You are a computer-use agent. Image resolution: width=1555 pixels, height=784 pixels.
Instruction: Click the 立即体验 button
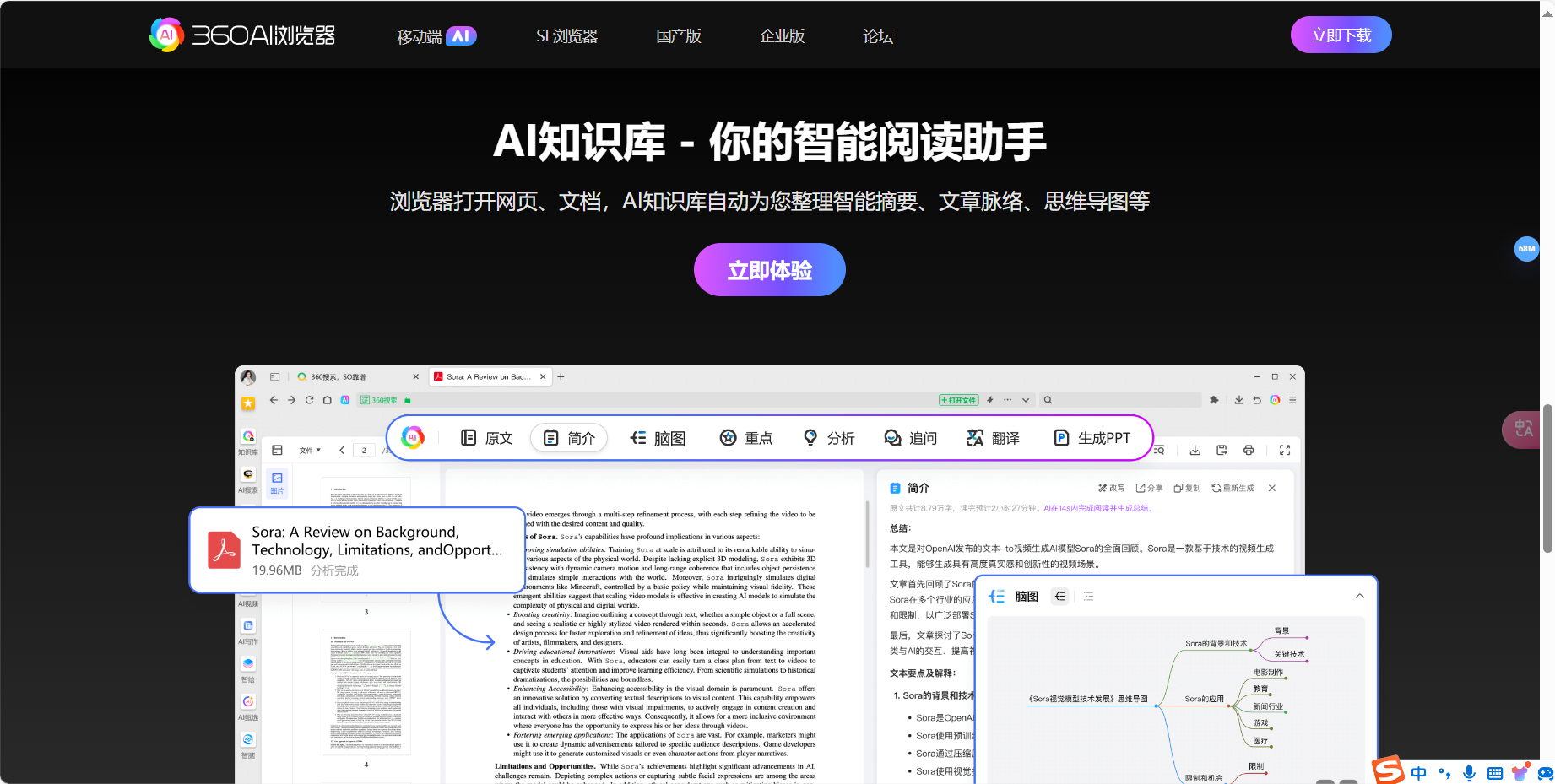[x=769, y=270]
